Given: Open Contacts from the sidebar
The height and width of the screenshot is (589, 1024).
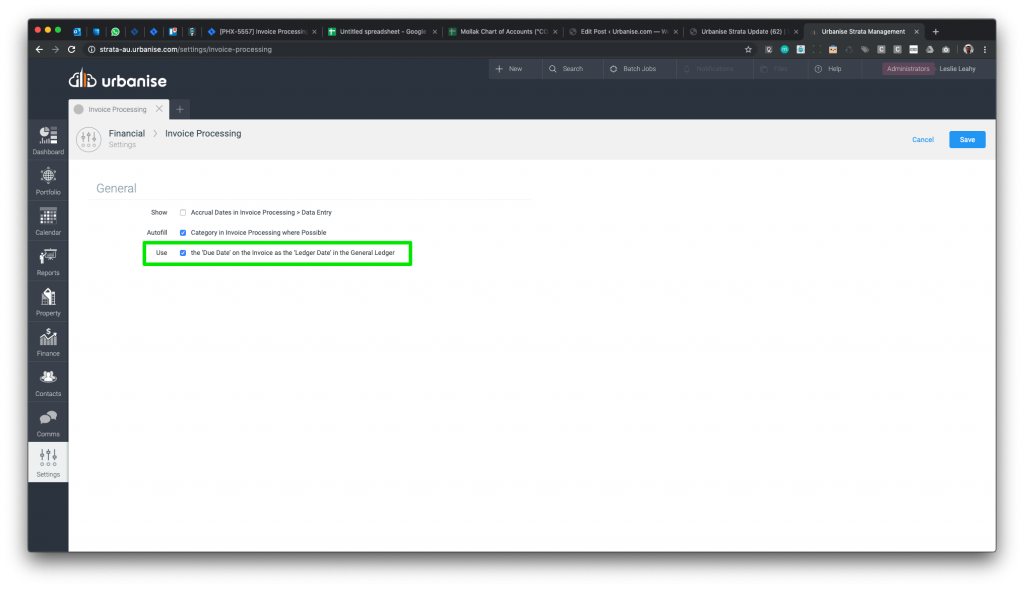Looking at the screenshot, I should click(x=48, y=381).
